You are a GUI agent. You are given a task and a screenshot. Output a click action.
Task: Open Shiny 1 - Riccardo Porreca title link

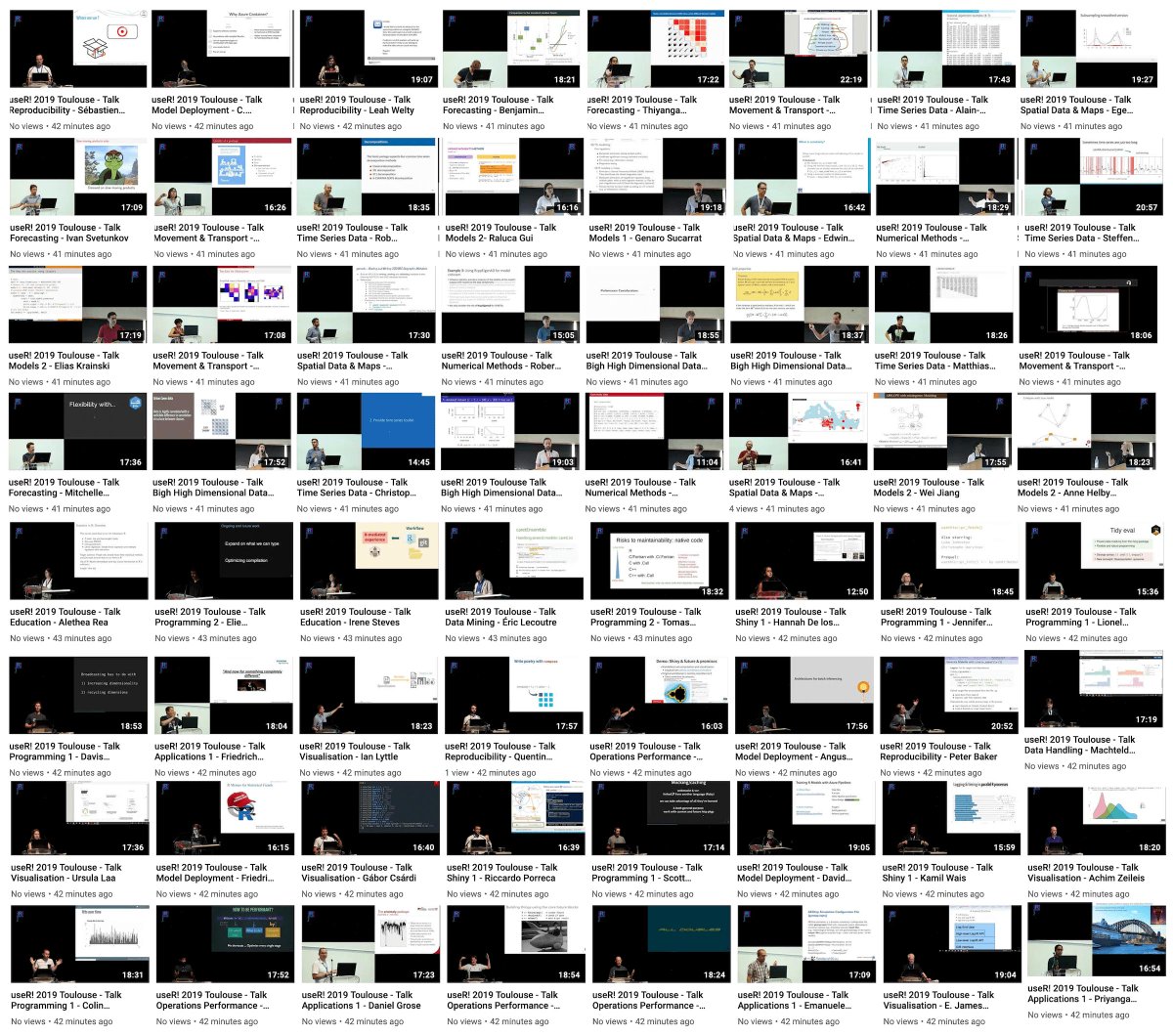pos(502,872)
